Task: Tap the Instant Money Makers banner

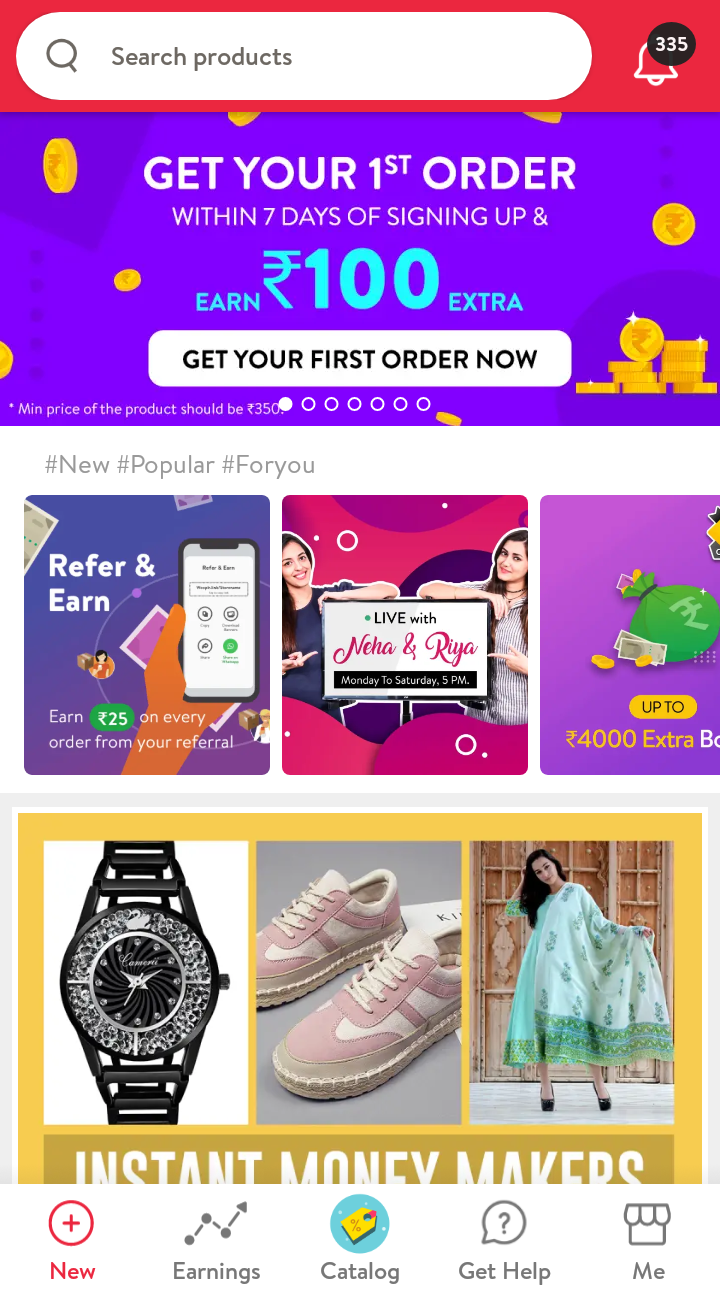Action: (x=360, y=999)
